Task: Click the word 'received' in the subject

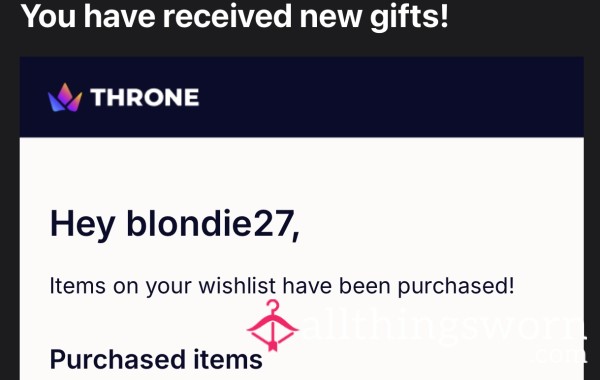Action: tap(227, 17)
